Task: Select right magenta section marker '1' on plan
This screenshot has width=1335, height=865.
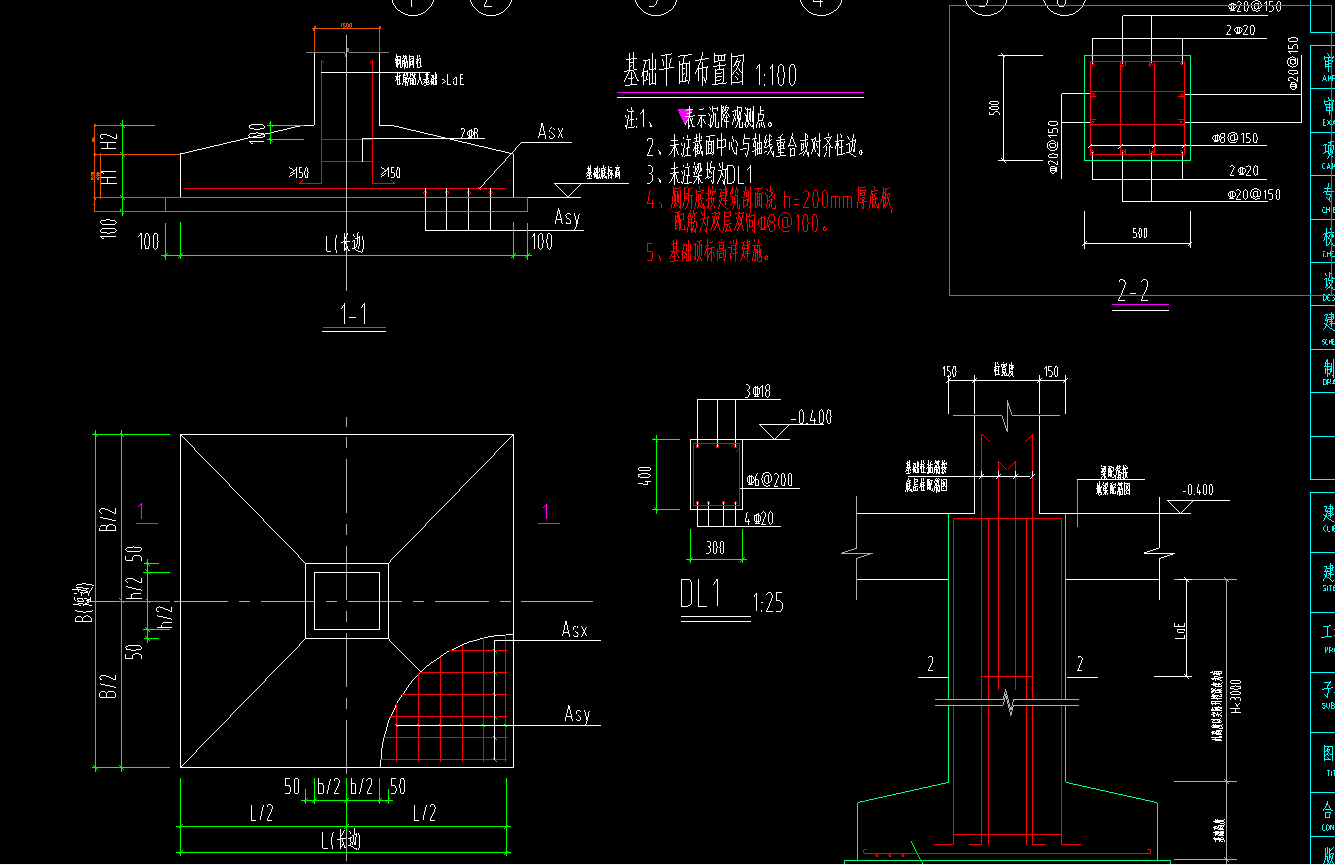Action: pyautogui.click(x=546, y=513)
